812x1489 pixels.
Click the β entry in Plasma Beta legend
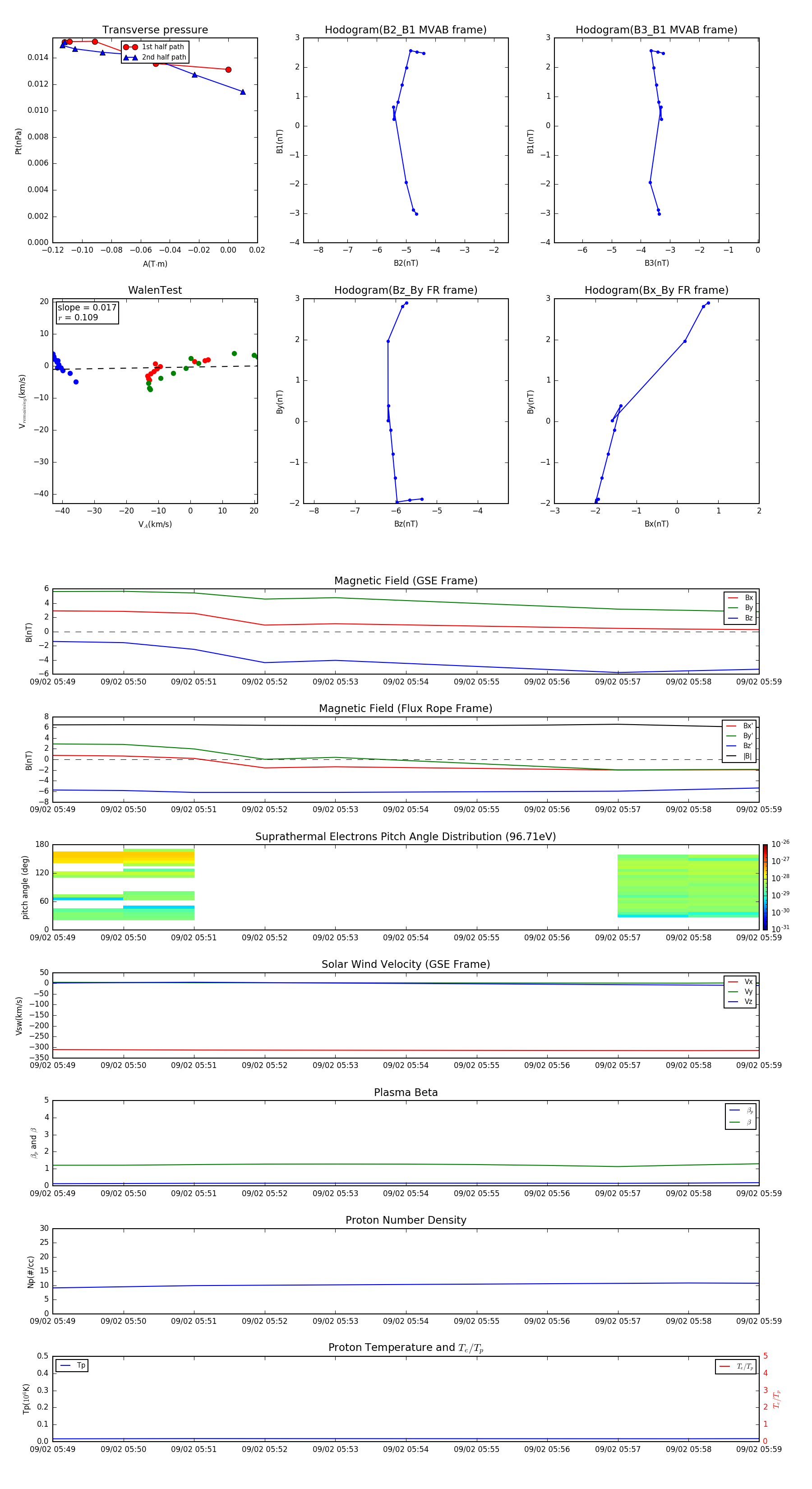tap(741, 1122)
